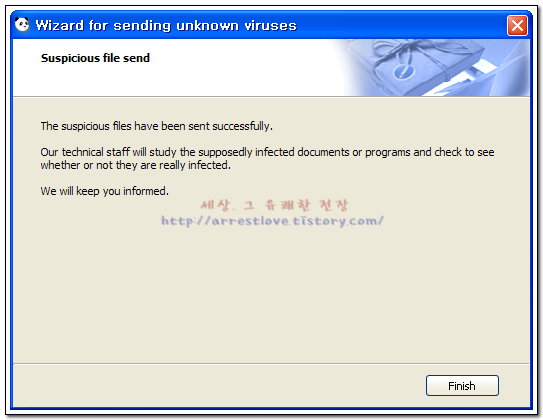Close the virus sending wizard window
The height and width of the screenshot is (420, 543).
(x=517, y=26)
